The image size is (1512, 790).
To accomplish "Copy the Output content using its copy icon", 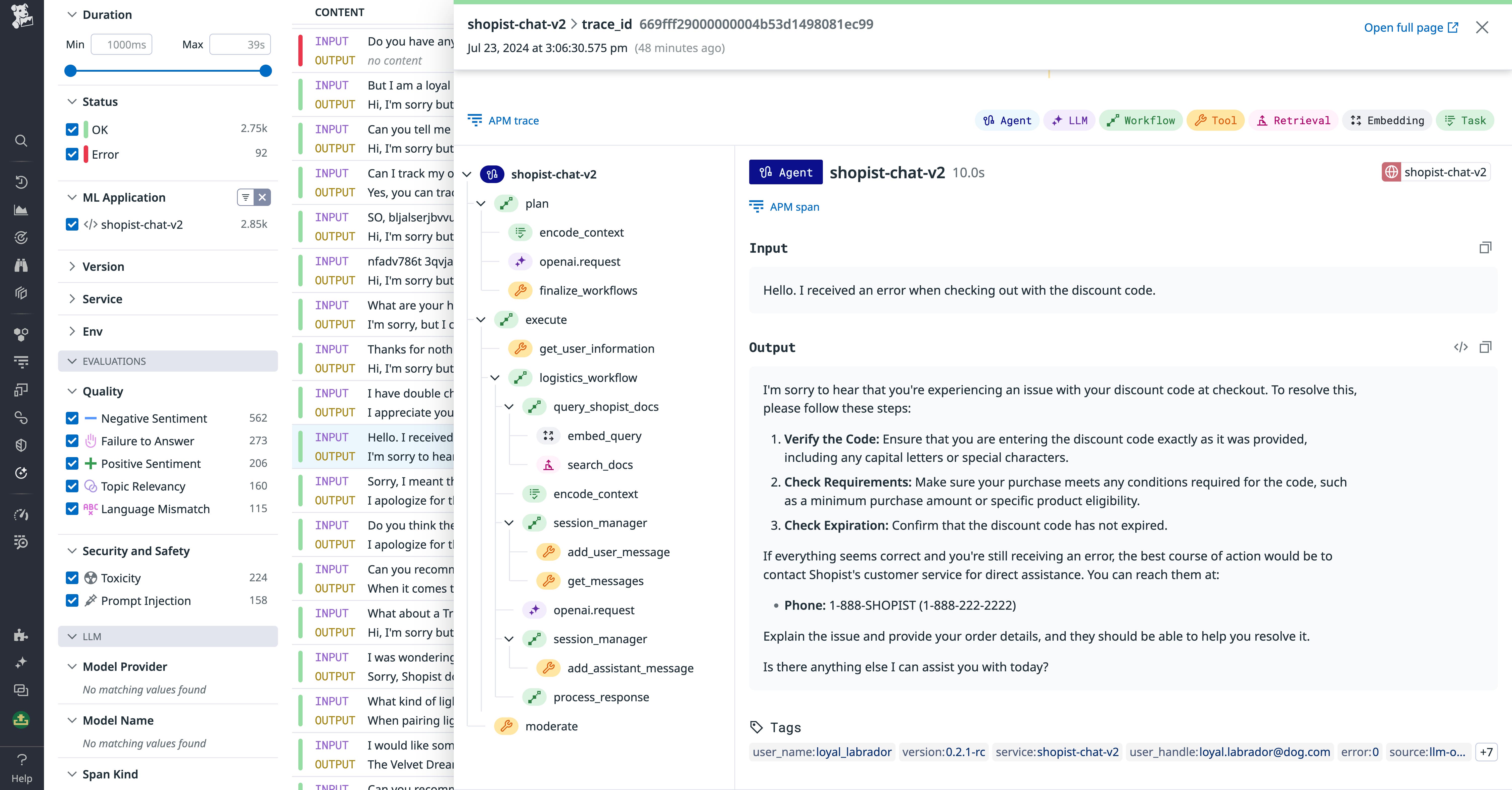I will (x=1486, y=347).
